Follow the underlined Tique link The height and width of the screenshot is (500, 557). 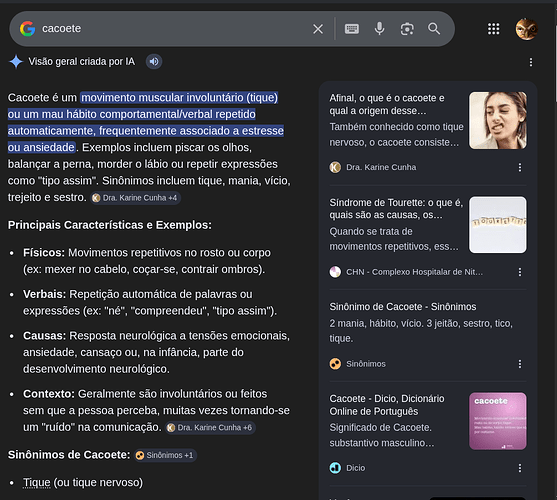click(x=37, y=482)
